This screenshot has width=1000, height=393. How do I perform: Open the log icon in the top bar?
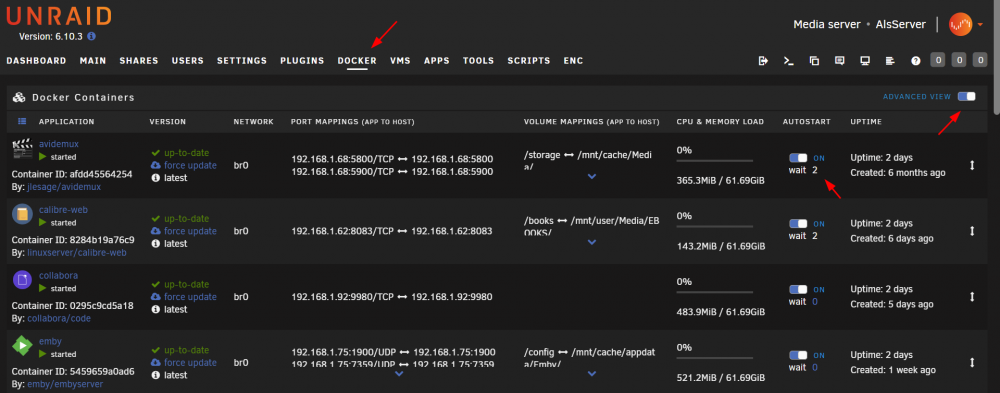click(890, 61)
